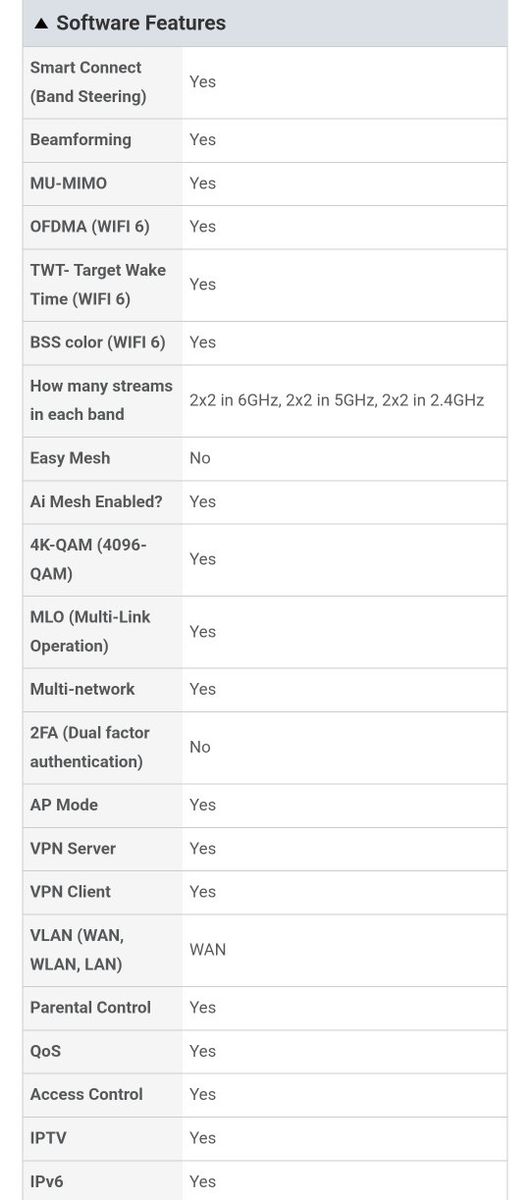Viewport: 530px width, 1200px height.
Task: Select the Smart Connect (Band Steering) row label
Action: click(x=88, y=82)
